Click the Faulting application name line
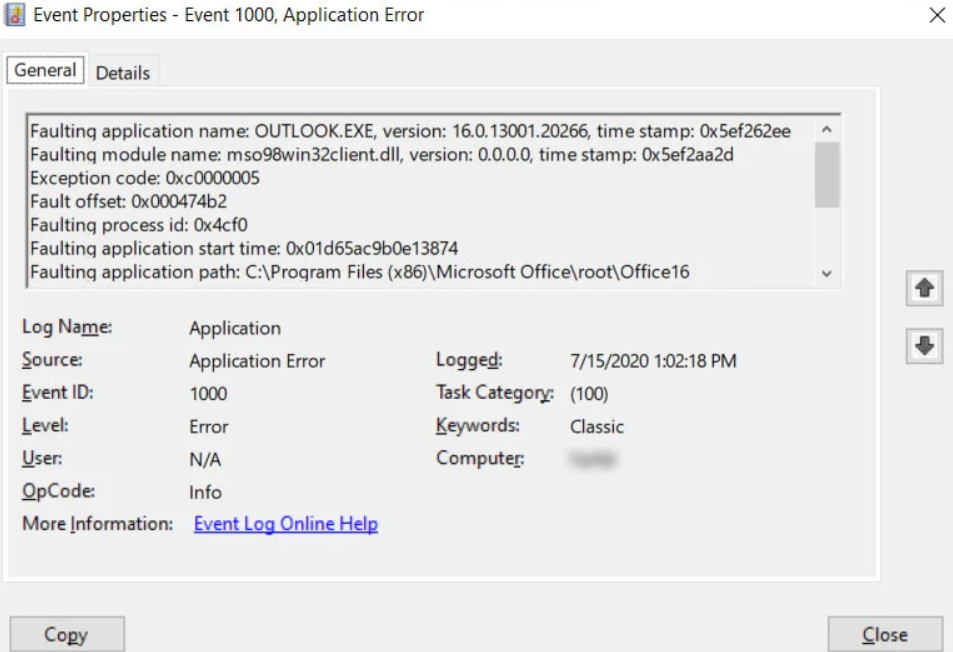 click(x=410, y=131)
